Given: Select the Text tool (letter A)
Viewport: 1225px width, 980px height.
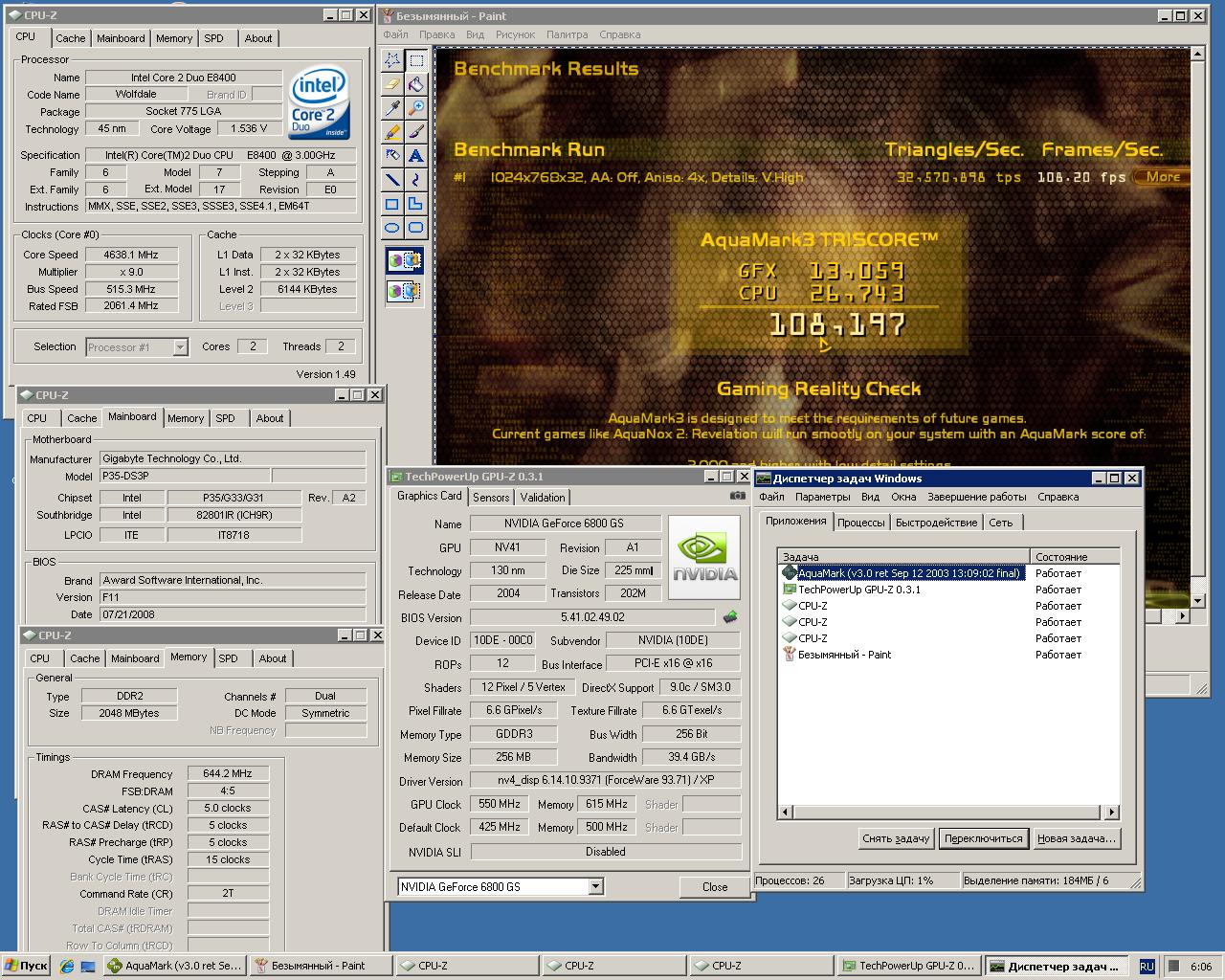Looking at the screenshot, I should [x=415, y=156].
